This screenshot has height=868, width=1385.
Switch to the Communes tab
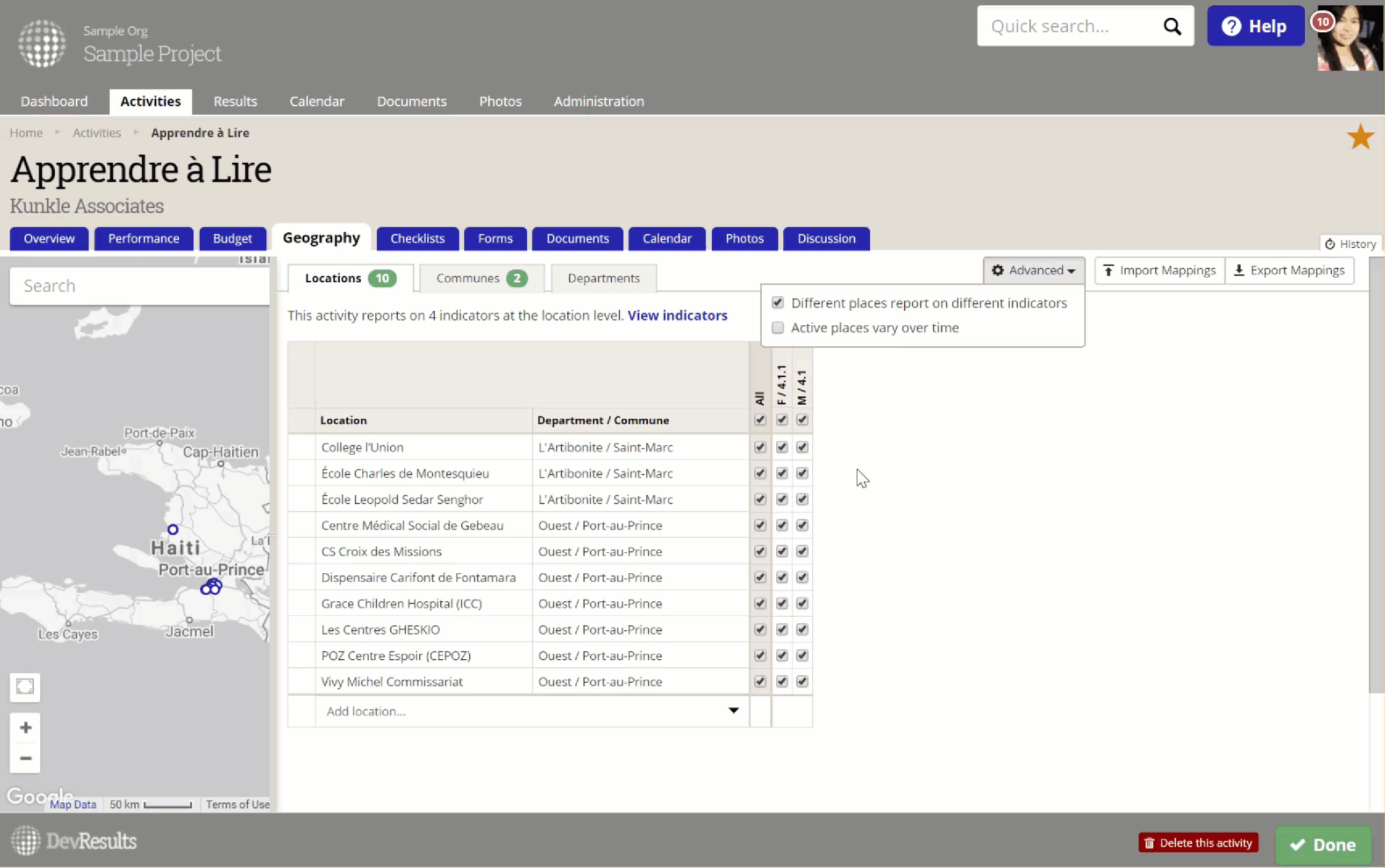pyautogui.click(x=481, y=279)
